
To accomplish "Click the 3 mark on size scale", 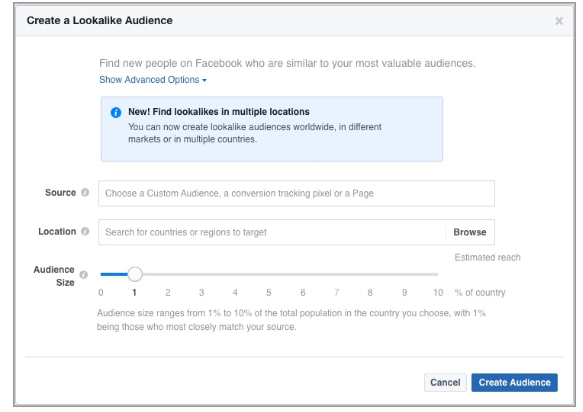I will (202, 293).
